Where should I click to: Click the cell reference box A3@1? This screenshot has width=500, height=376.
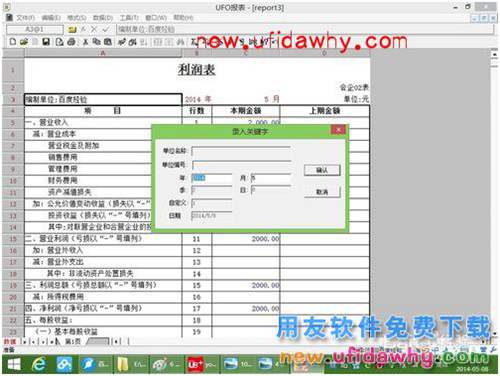(x=35, y=30)
